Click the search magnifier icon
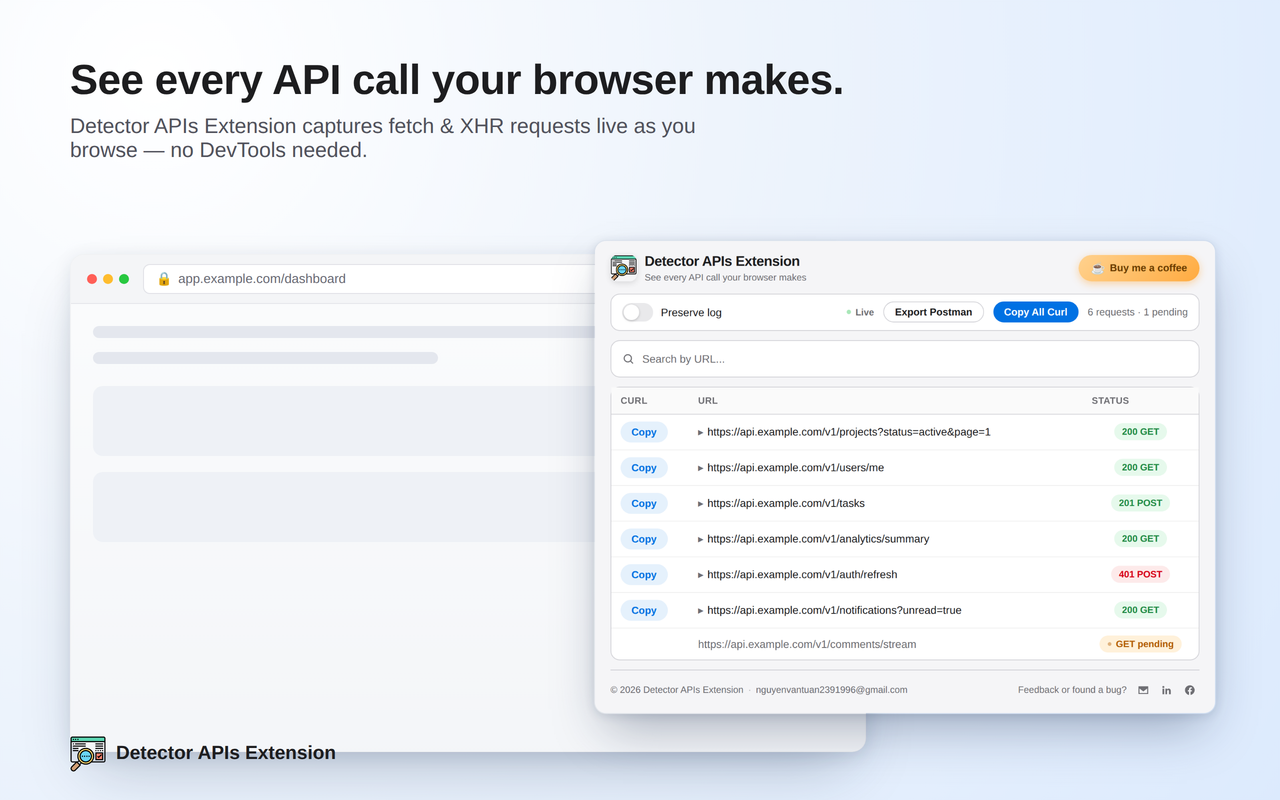This screenshot has width=1280, height=800. [629, 359]
